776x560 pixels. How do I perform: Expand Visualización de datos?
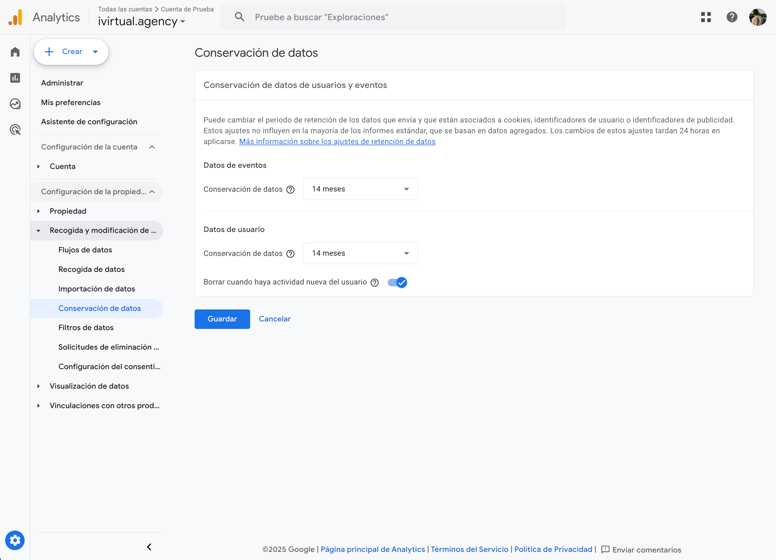pyautogui.click(x=39, y=386)
